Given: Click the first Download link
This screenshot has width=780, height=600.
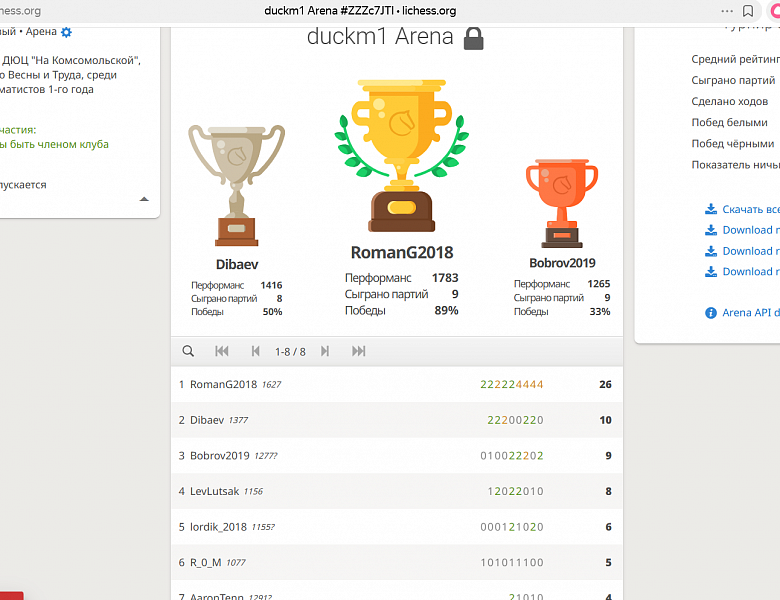Looking at the screenshot, I should (751, 230).
